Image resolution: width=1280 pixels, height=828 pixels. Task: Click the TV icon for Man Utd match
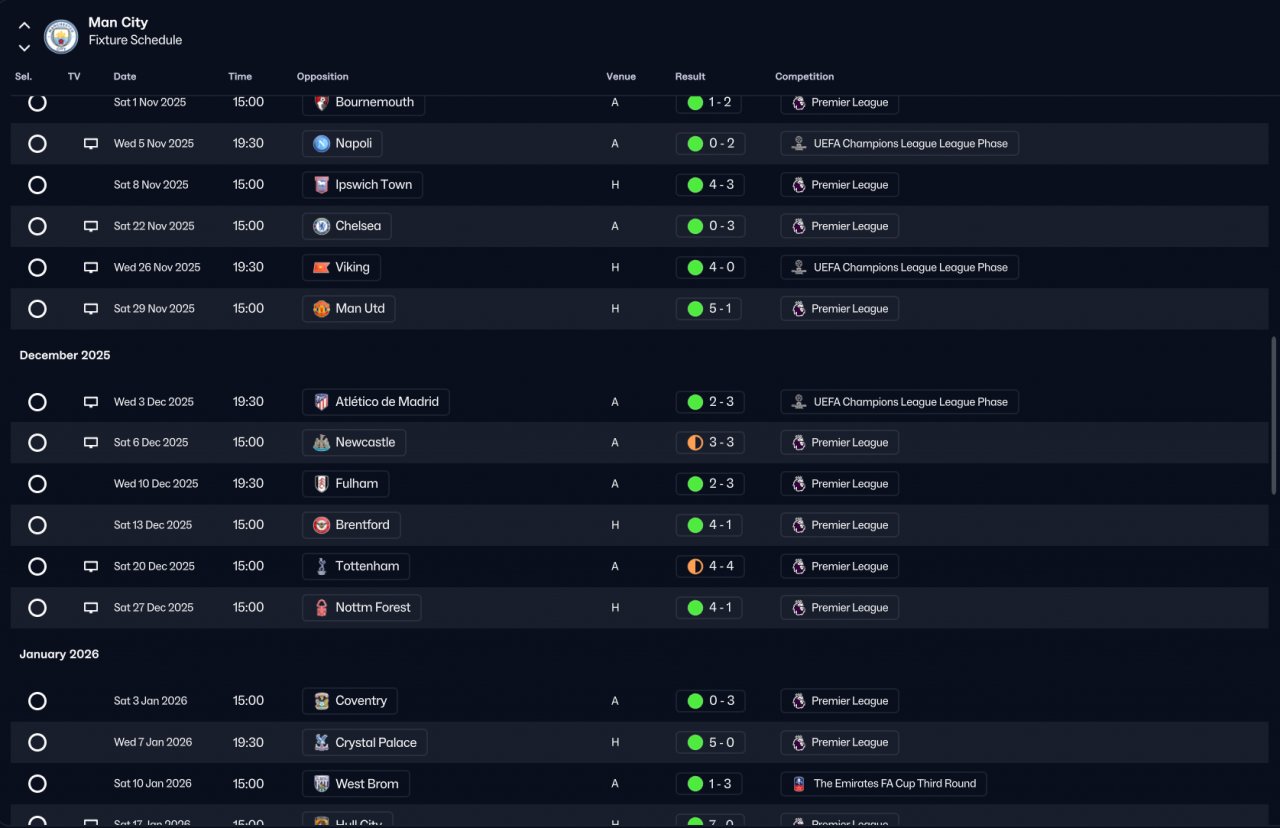pyautogui.click(x=91, y=309)
